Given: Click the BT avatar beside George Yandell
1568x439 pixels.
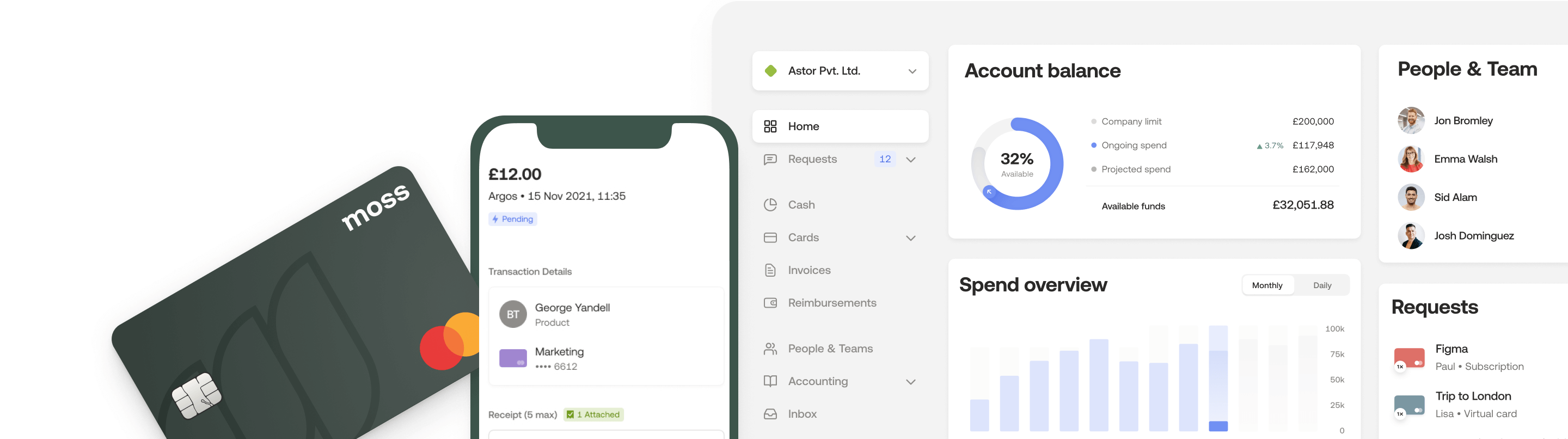Looking at the screenshot, I should (513, 314).
